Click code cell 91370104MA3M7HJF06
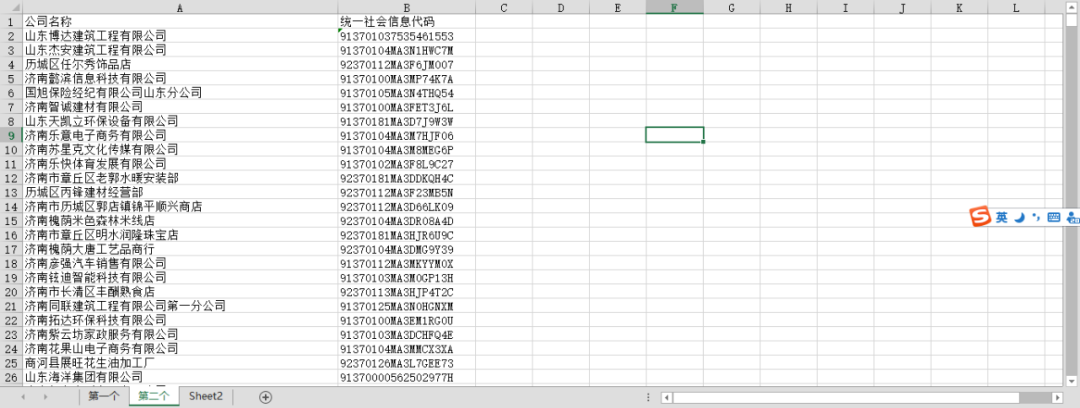The height and width of the screenshot is (408, 1080). (406, 135)
